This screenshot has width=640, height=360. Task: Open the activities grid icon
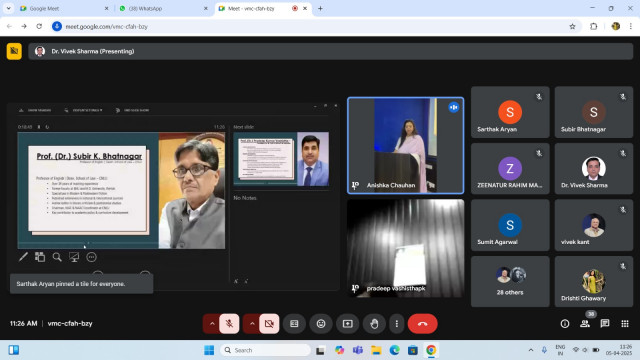(x=625, y=324)
